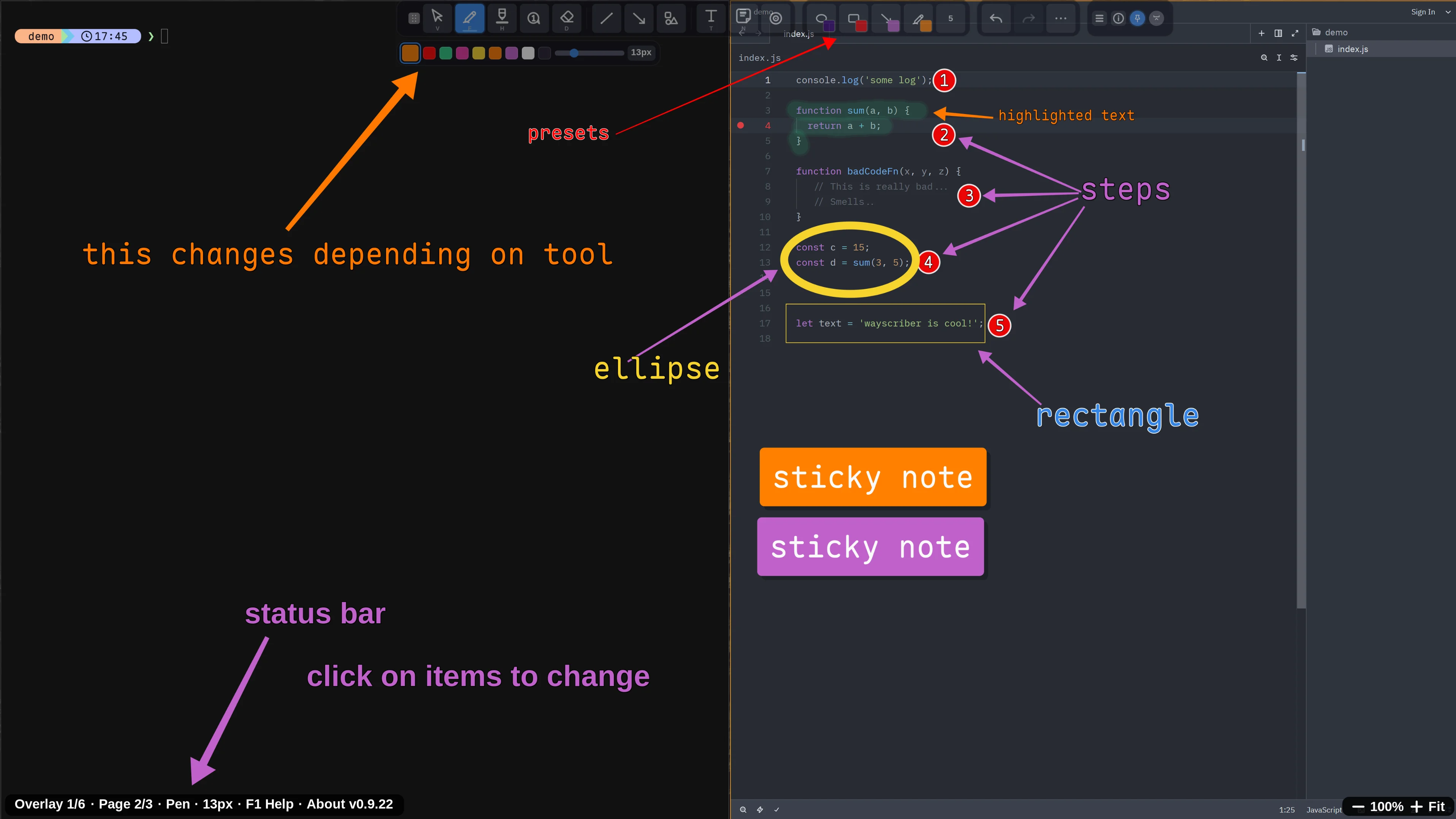Pick the green color swatch
Image resolution: width=1456 pixels, height=819 pixels.
tap(446, 53)
